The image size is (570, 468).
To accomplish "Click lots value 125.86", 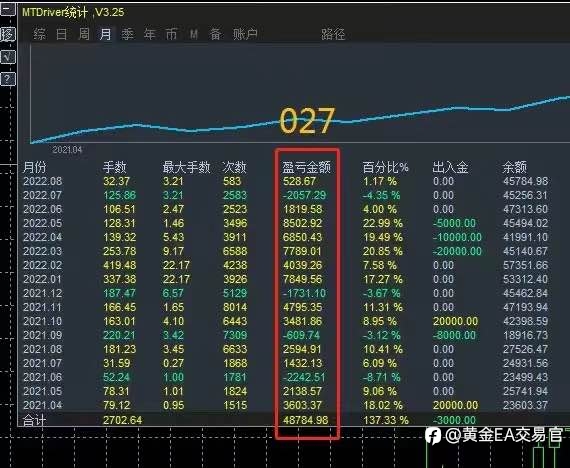I will pyautogui.click(x=120, y=195).
